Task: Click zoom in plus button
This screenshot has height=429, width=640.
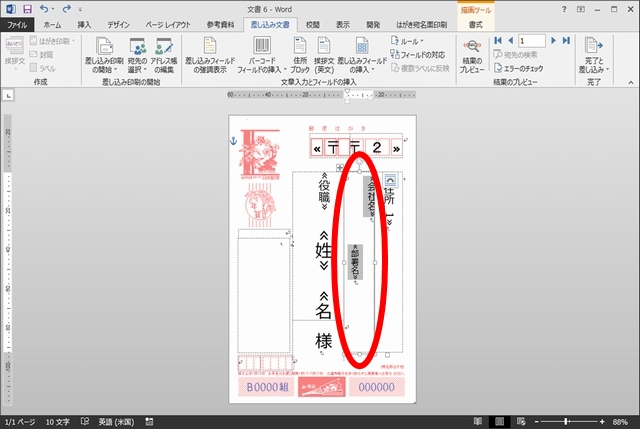Action: click(602, 422)
